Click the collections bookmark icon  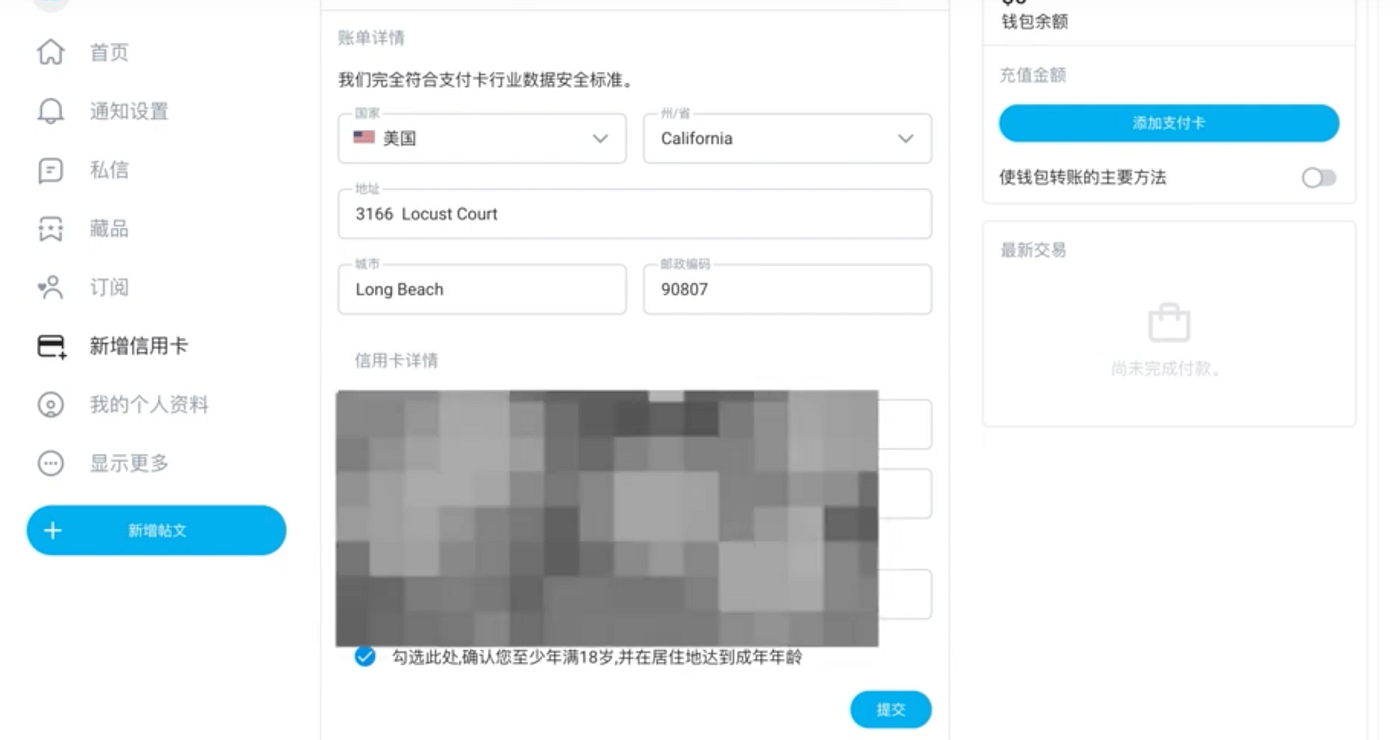[50, 229]
